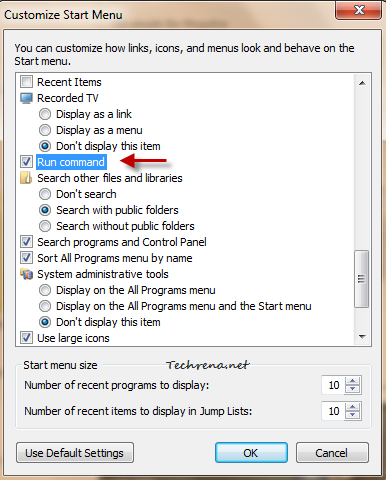386x480 pixels.
Task: Uncheck Use large icons checkbox
Action: [26, 338]
